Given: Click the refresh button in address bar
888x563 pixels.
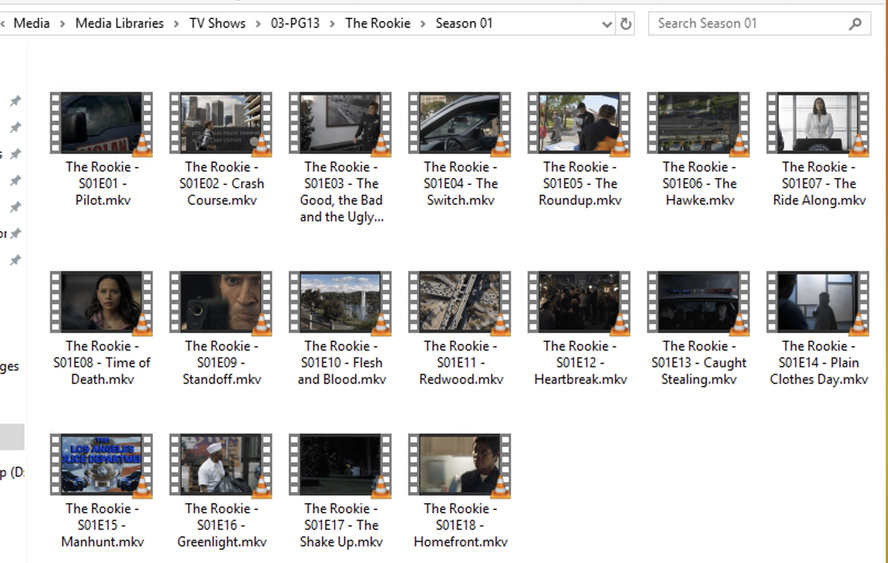Looking at the screenshot, I should click(626, 24).
